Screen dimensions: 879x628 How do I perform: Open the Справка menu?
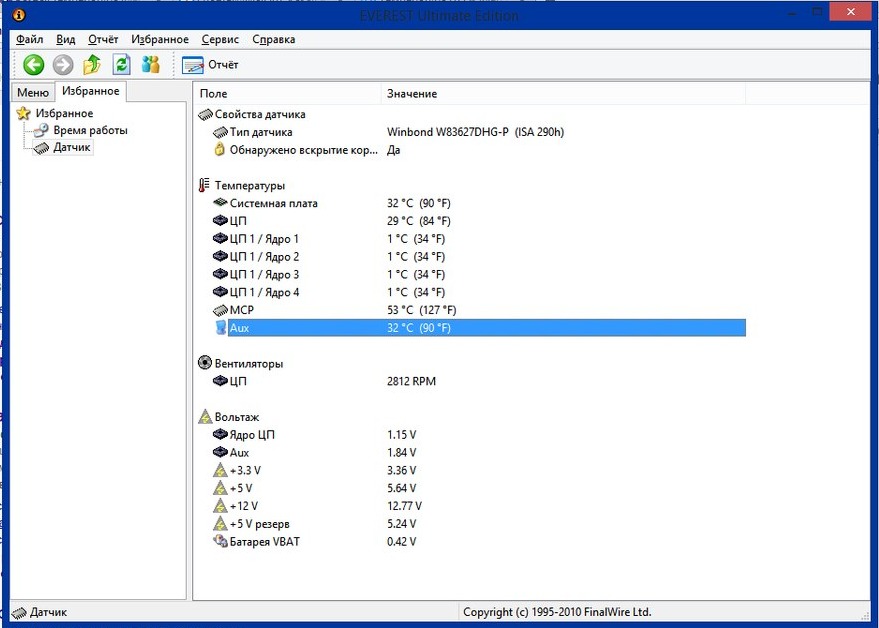tap(273, 40)
